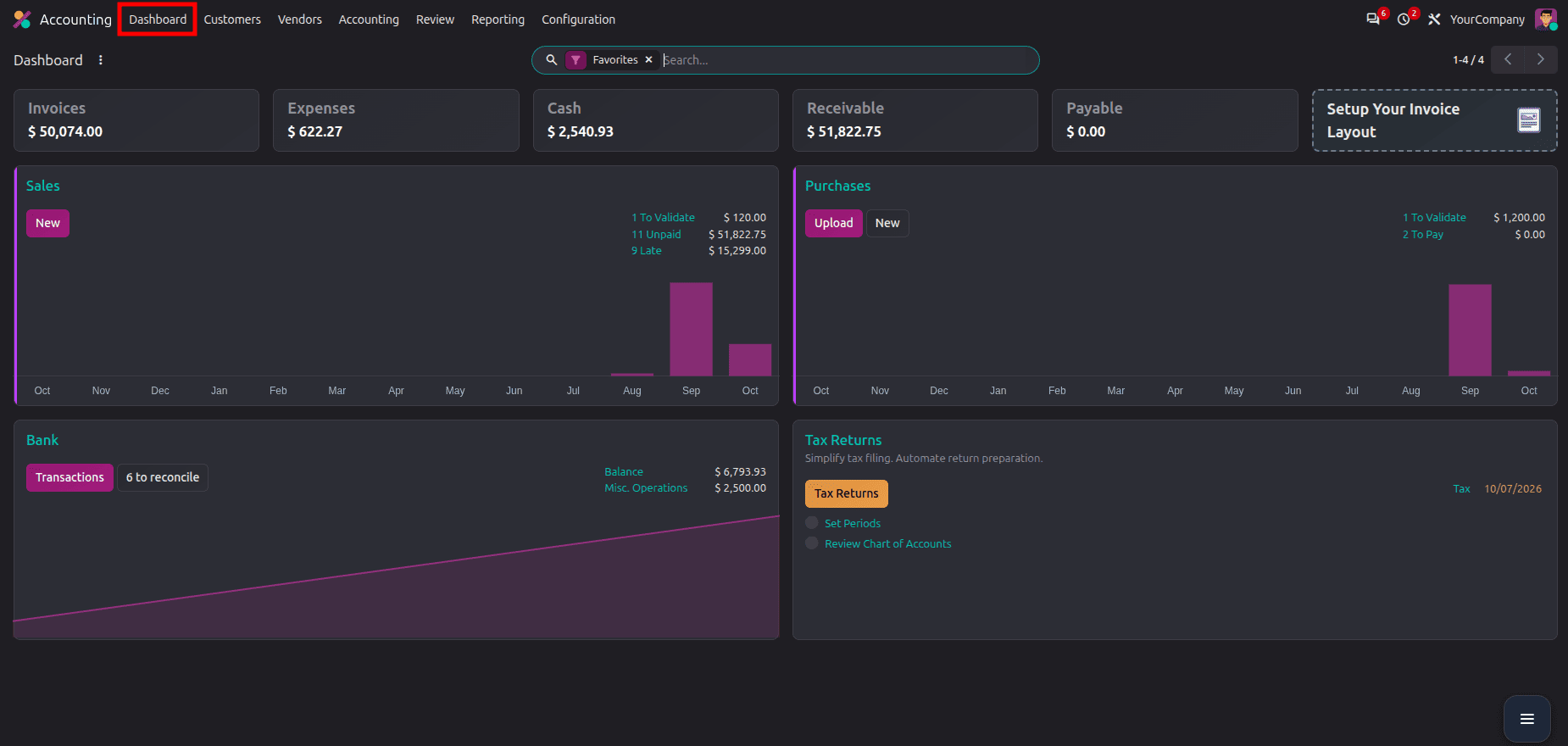This screenshot has width=1568, height=746.
Task: Remove the Favorites filter facet
Action: (648, 60)
